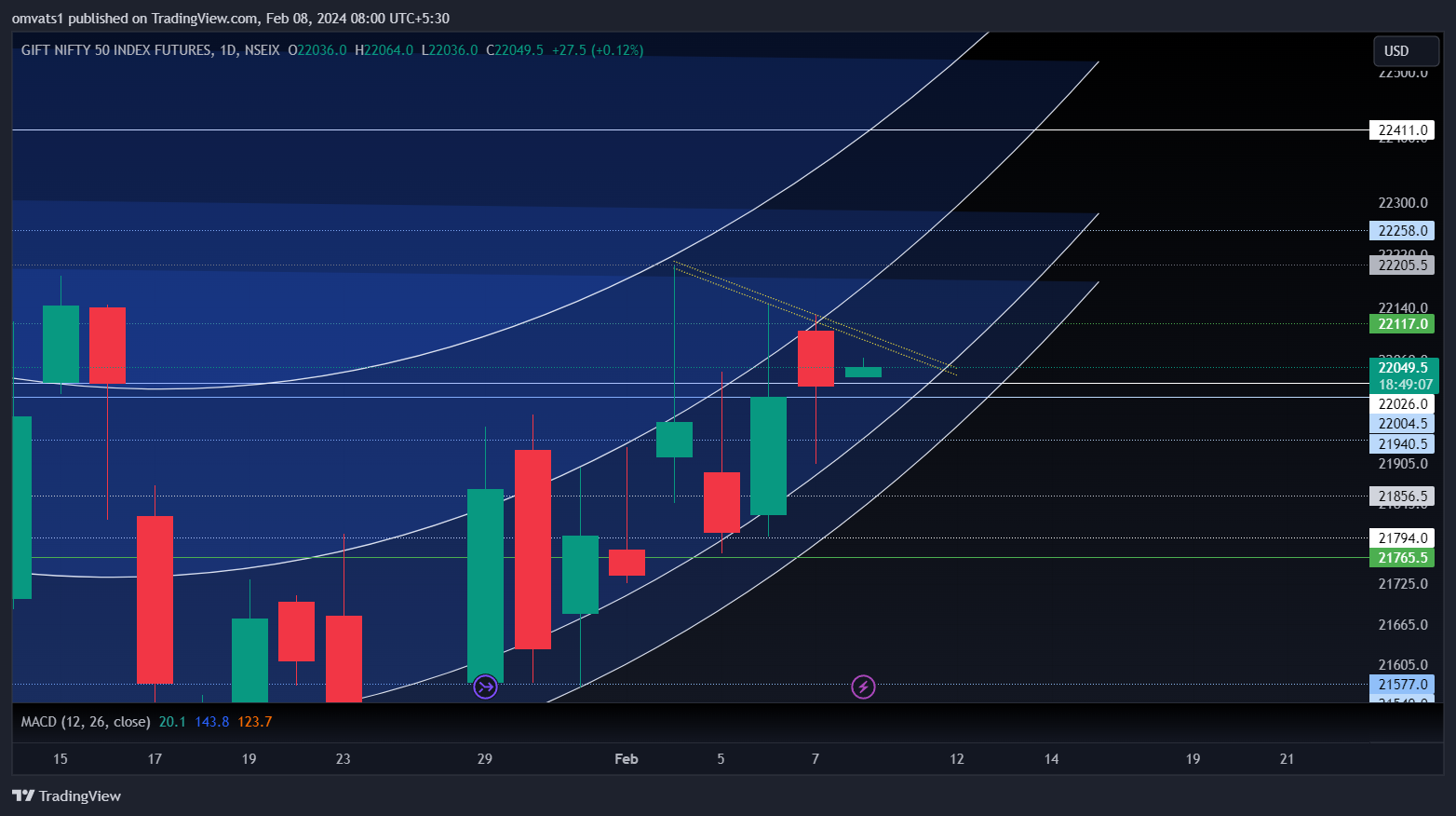Click the 22205.5 price label
The image size is (1456, 816).
coord(1402,265)
